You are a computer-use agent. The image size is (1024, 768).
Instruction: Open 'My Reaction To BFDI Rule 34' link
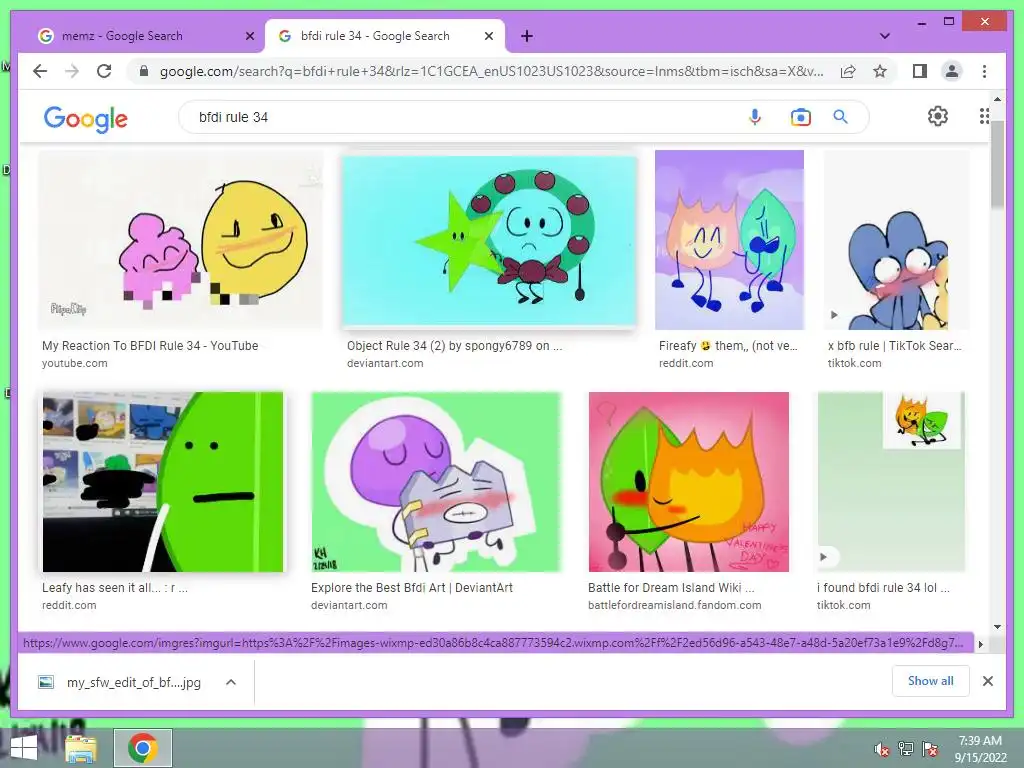click(150, 345)
